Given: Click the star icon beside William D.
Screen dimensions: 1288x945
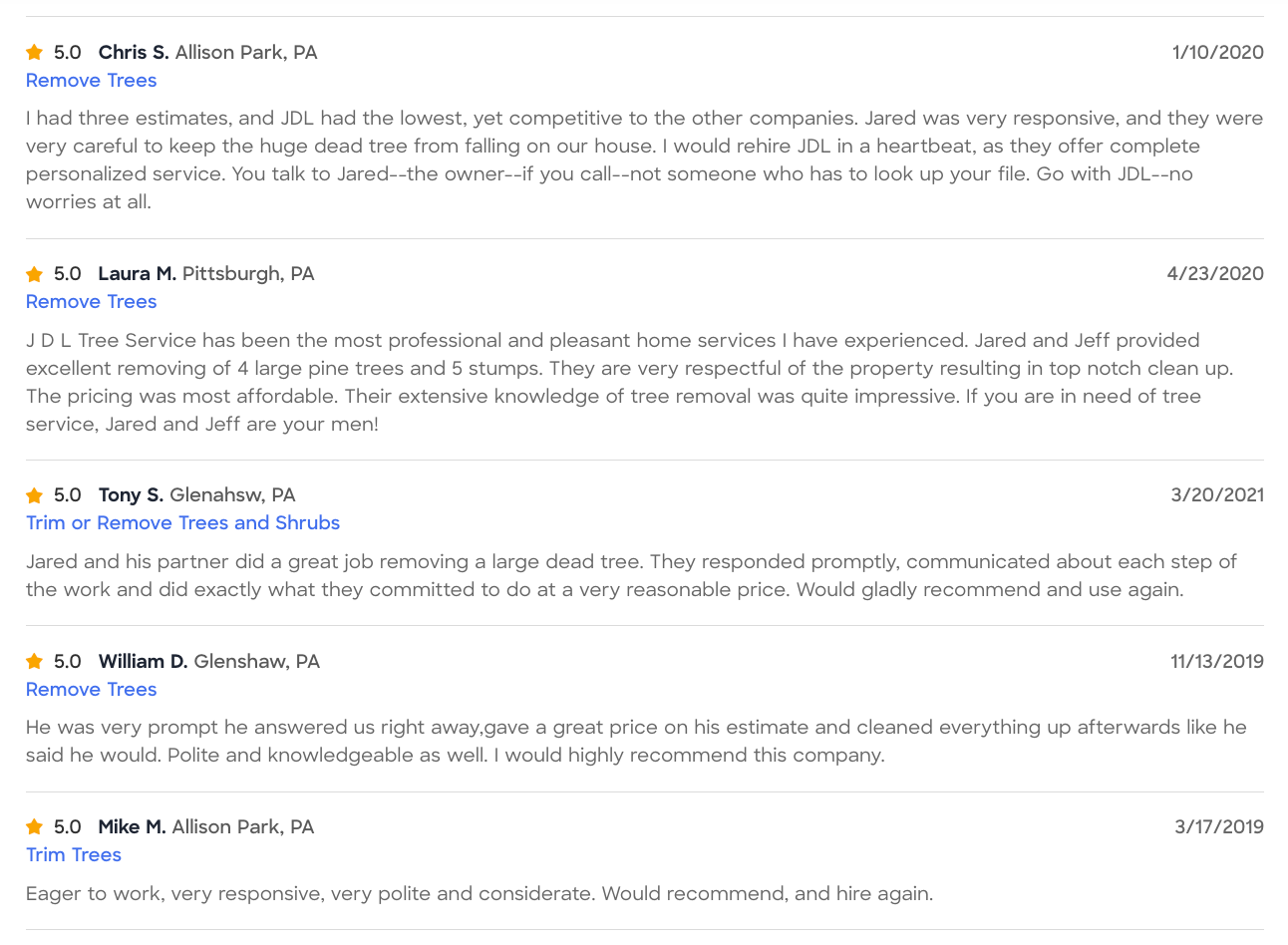Looking at the screenshot, I should point(34,661).
